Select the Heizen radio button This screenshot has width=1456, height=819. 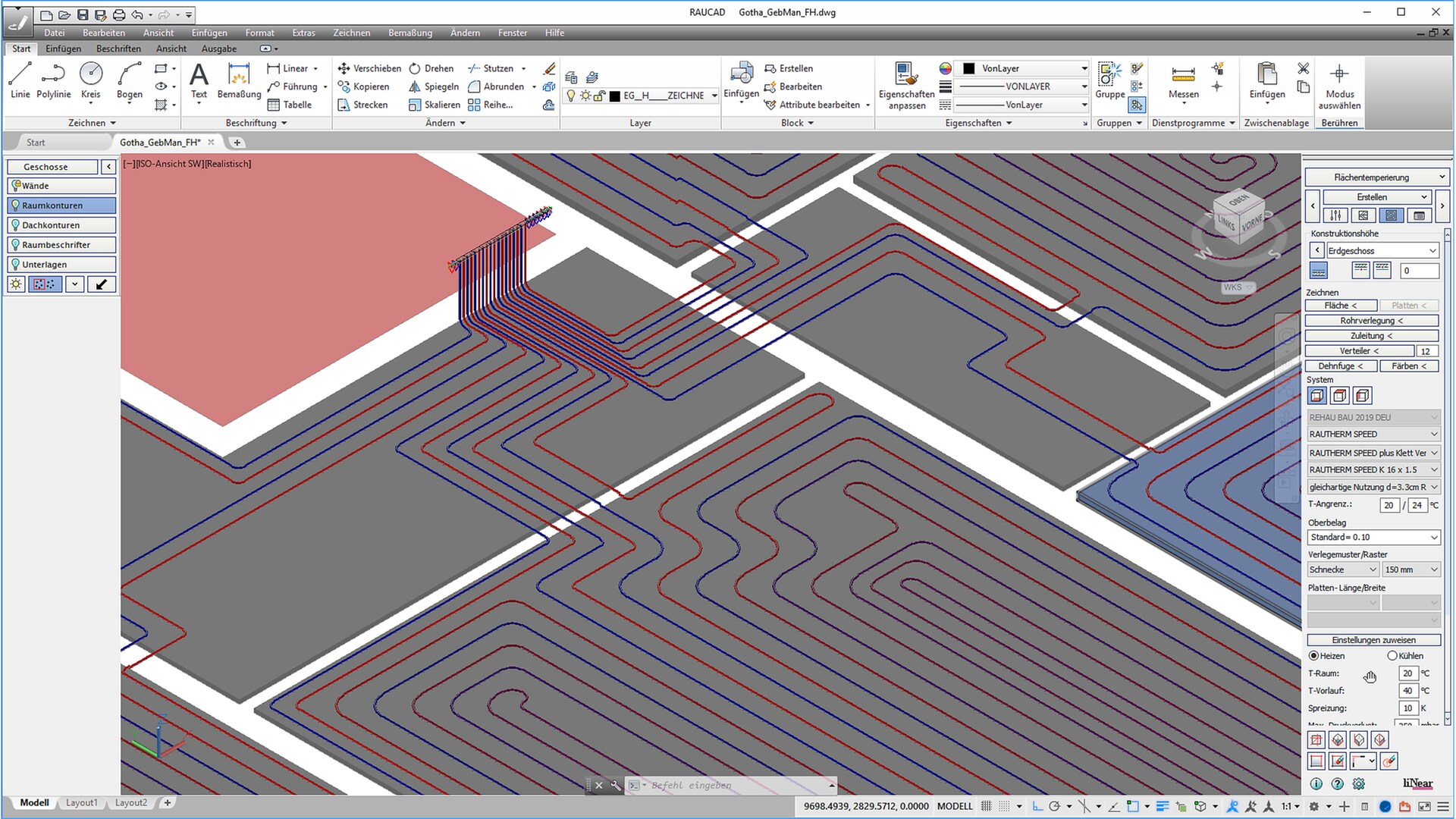(x=1314, y=656)
